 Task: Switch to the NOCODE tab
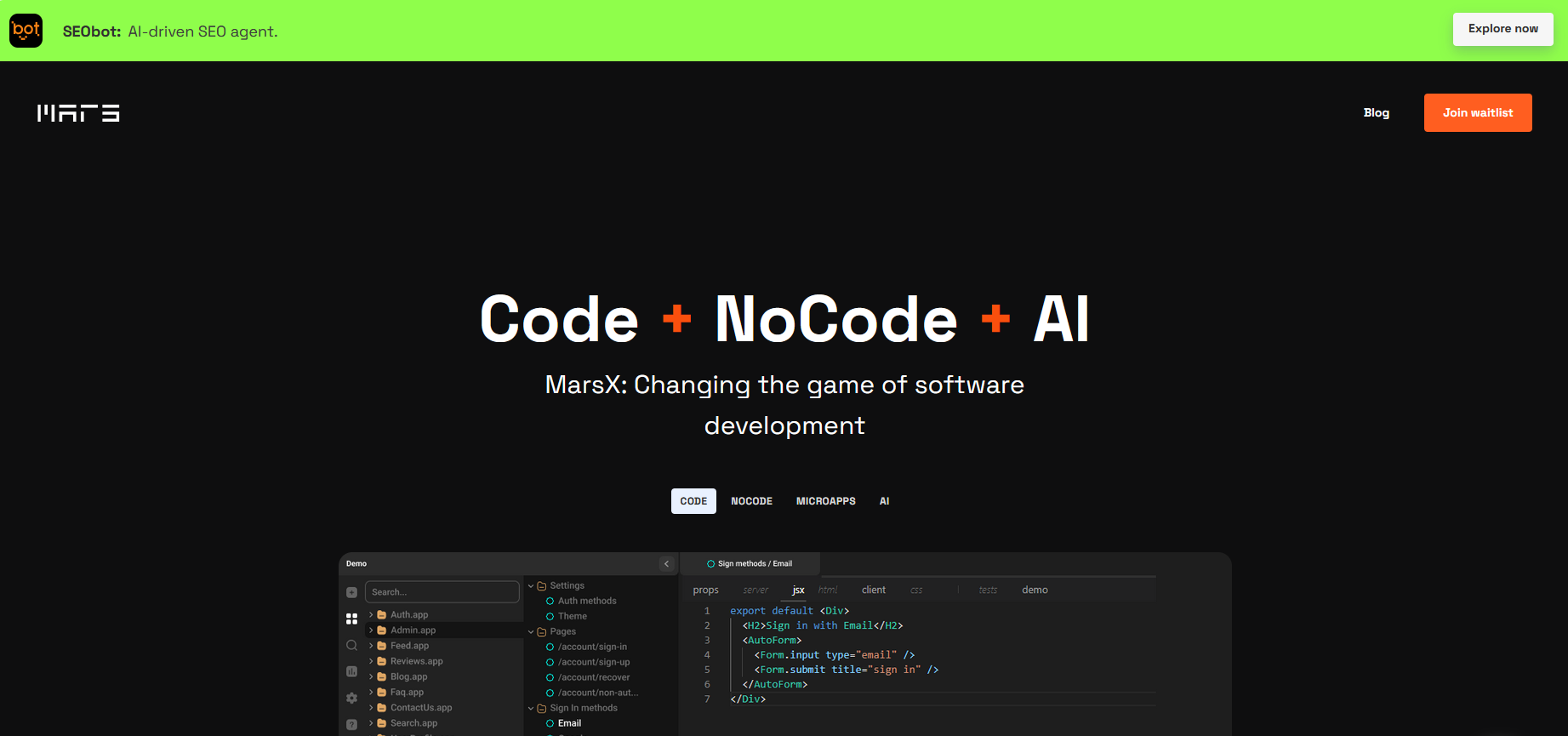[751, 501]
